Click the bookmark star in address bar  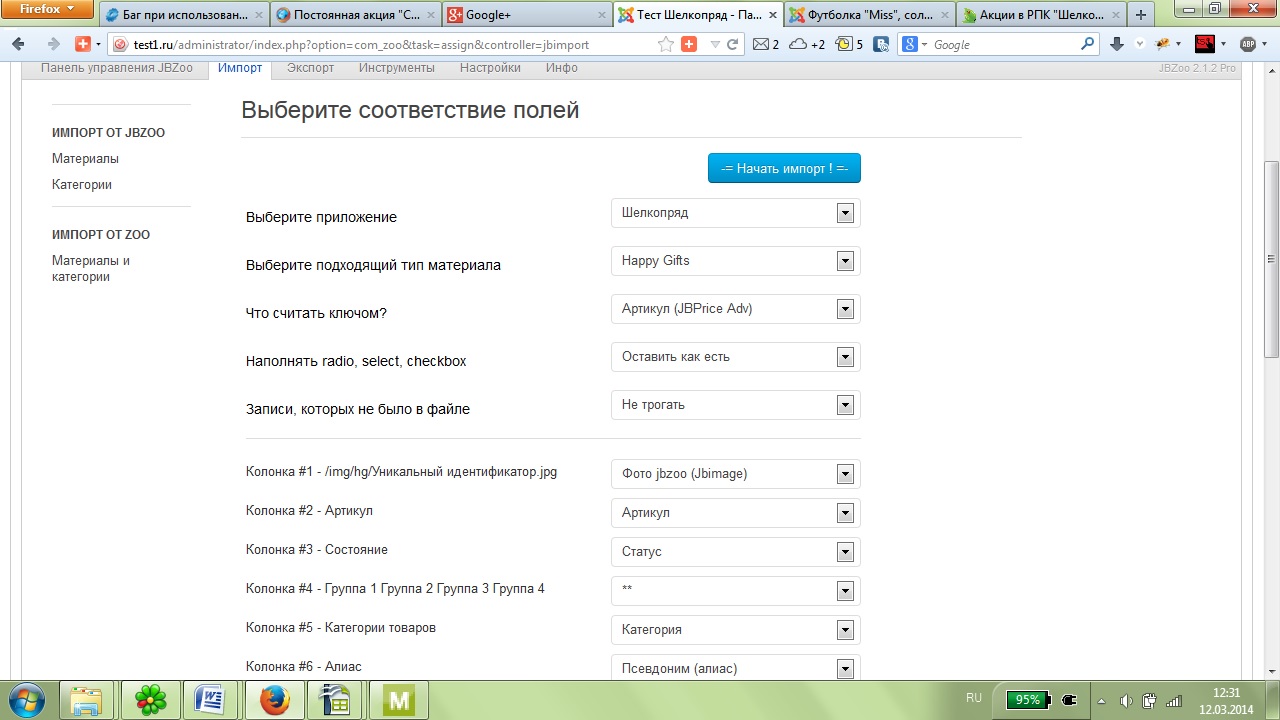coord(666,44)
